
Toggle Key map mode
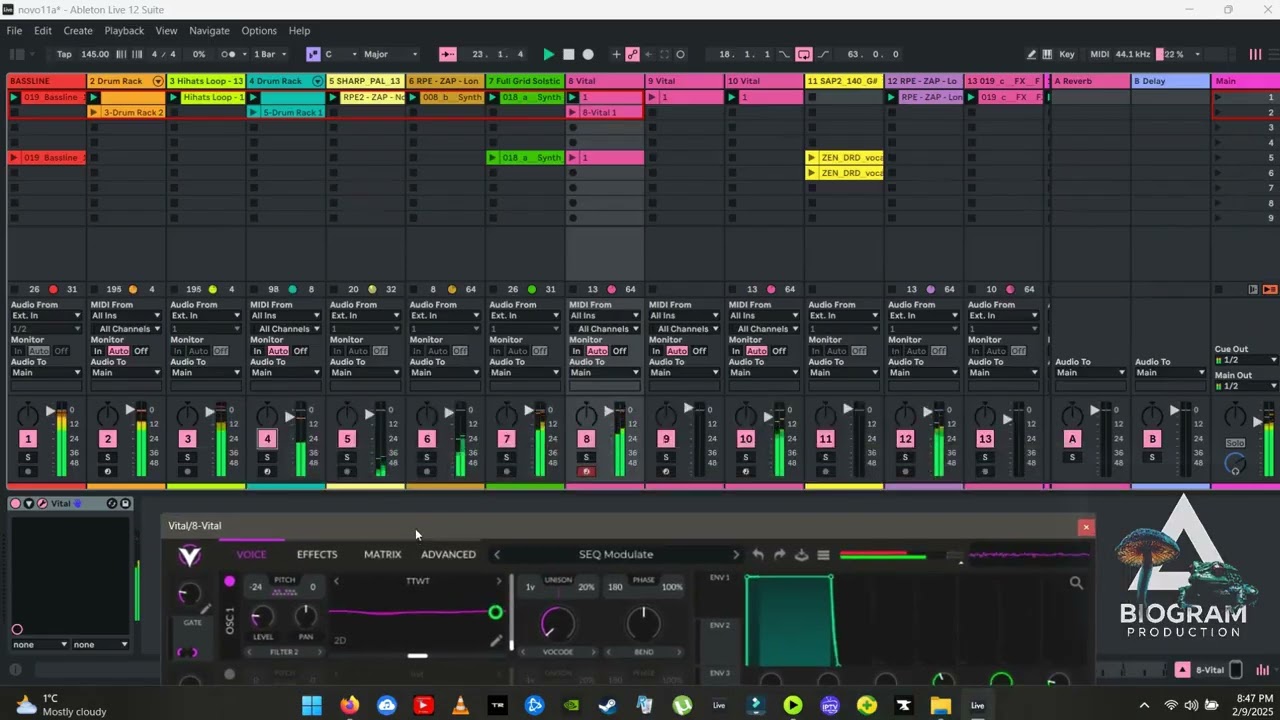tap(1067, 54)
